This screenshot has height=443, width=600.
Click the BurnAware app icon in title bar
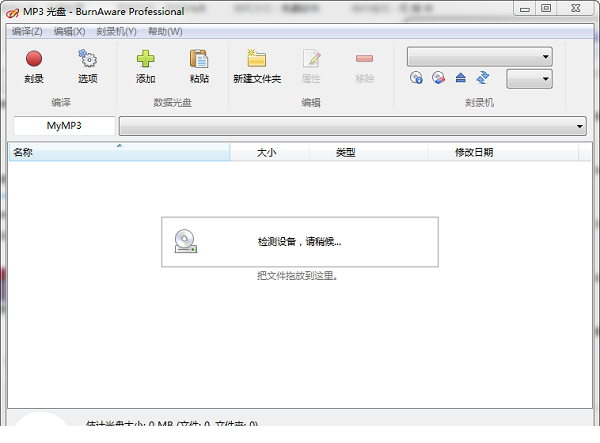(12, 13)
